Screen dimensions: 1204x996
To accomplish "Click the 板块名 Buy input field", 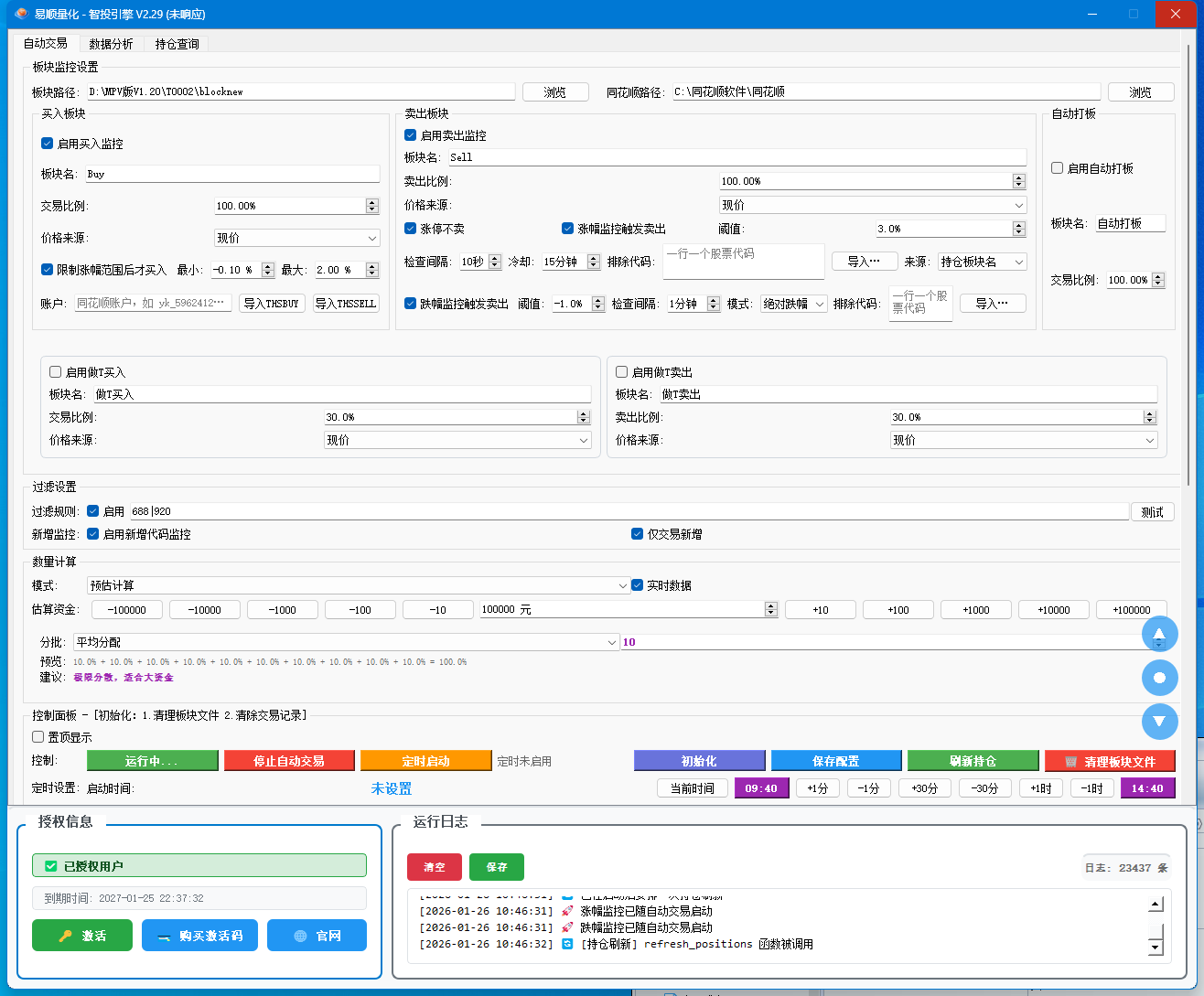I will point(231,174).
